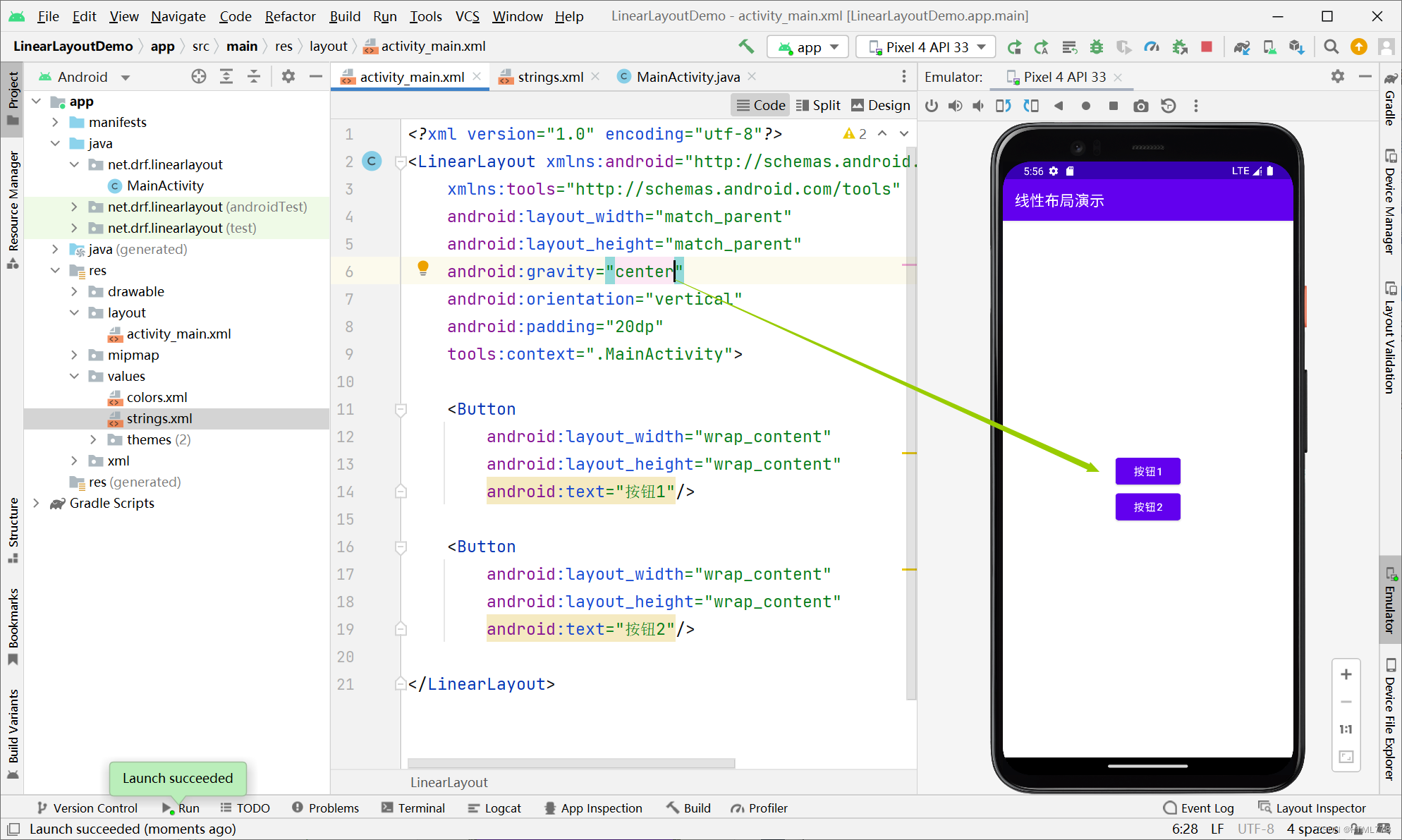Rotate the emulator left
The width and height of the screenshot is (1402, 840).
(x=1003, y=106)
